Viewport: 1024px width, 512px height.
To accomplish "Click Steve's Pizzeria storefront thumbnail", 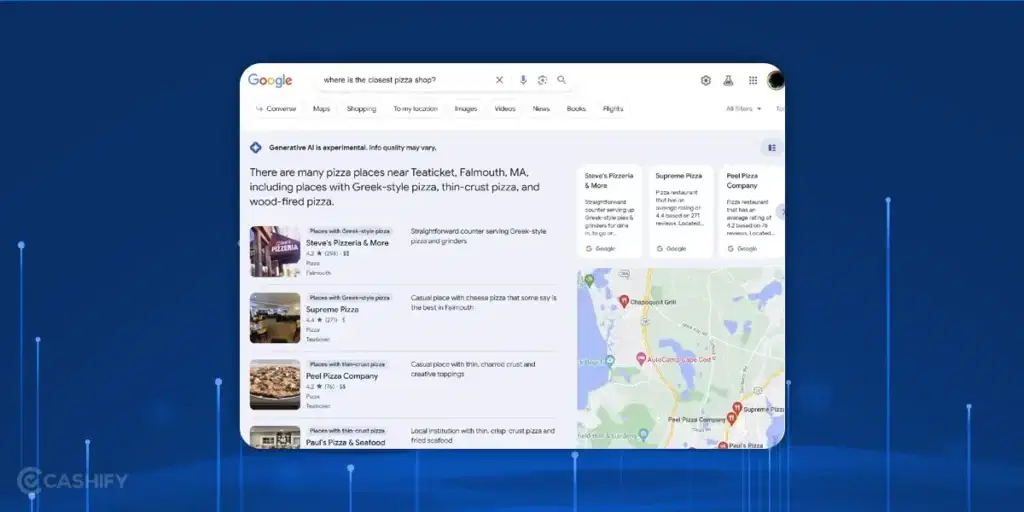I will pyautogui.click(x=275, y=251).
